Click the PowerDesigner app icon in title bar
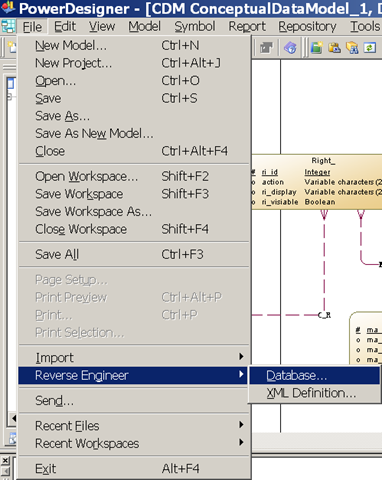 pyautogui.click(x=8, y=7)
